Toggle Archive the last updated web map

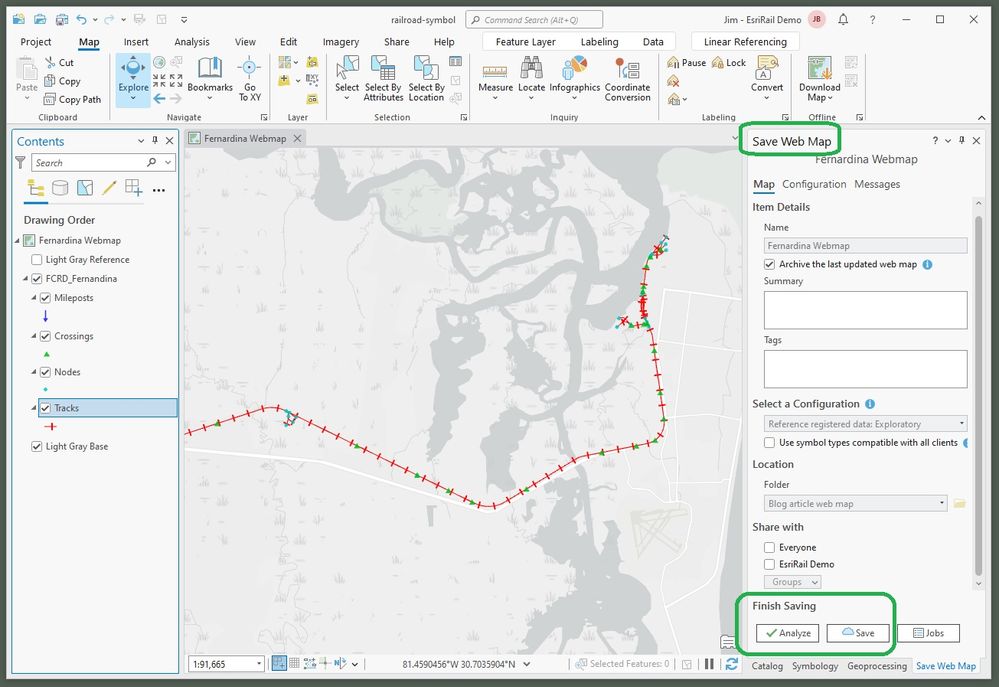pos(770,264)
